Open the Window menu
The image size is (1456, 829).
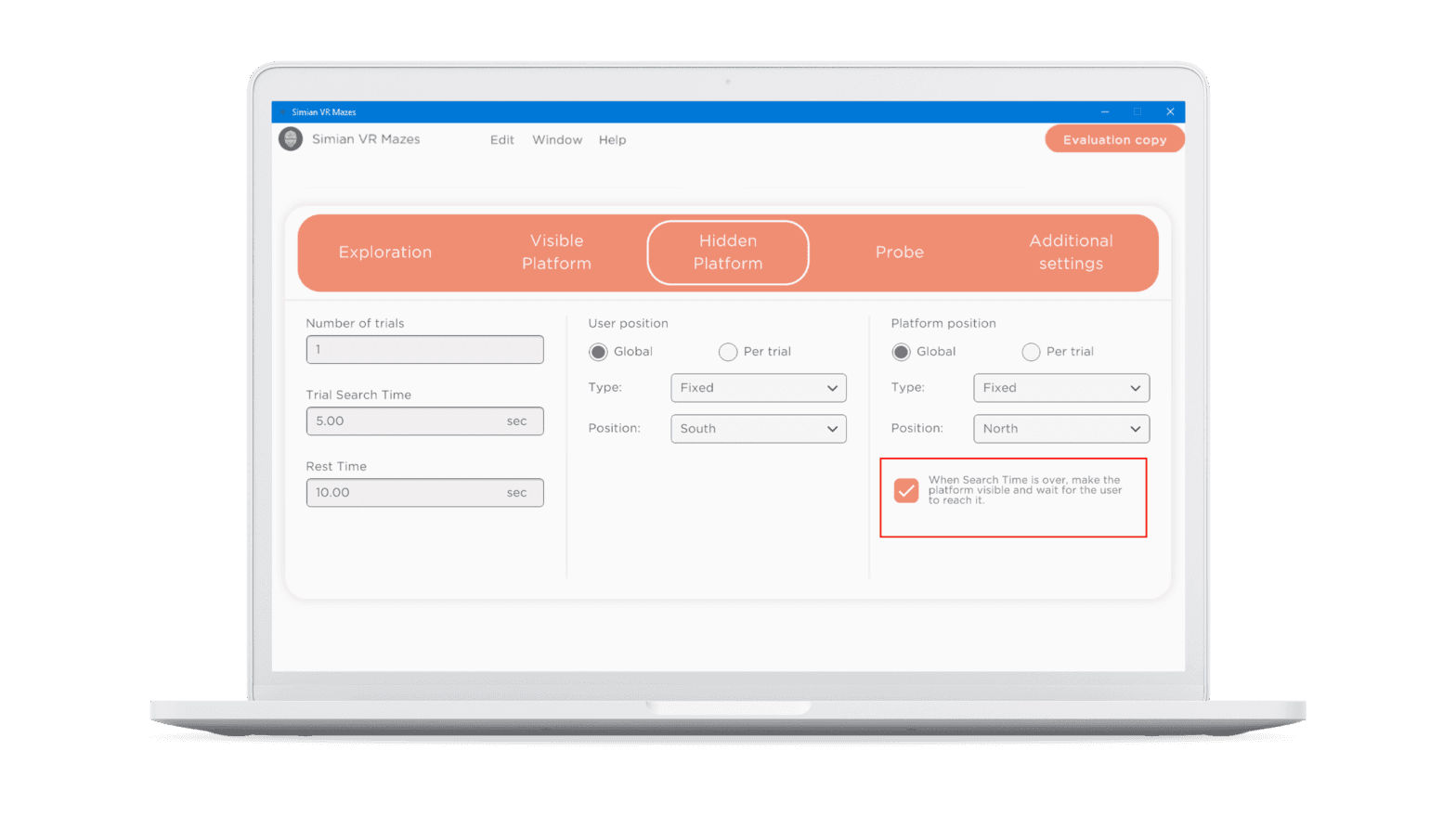coord(557,140)
